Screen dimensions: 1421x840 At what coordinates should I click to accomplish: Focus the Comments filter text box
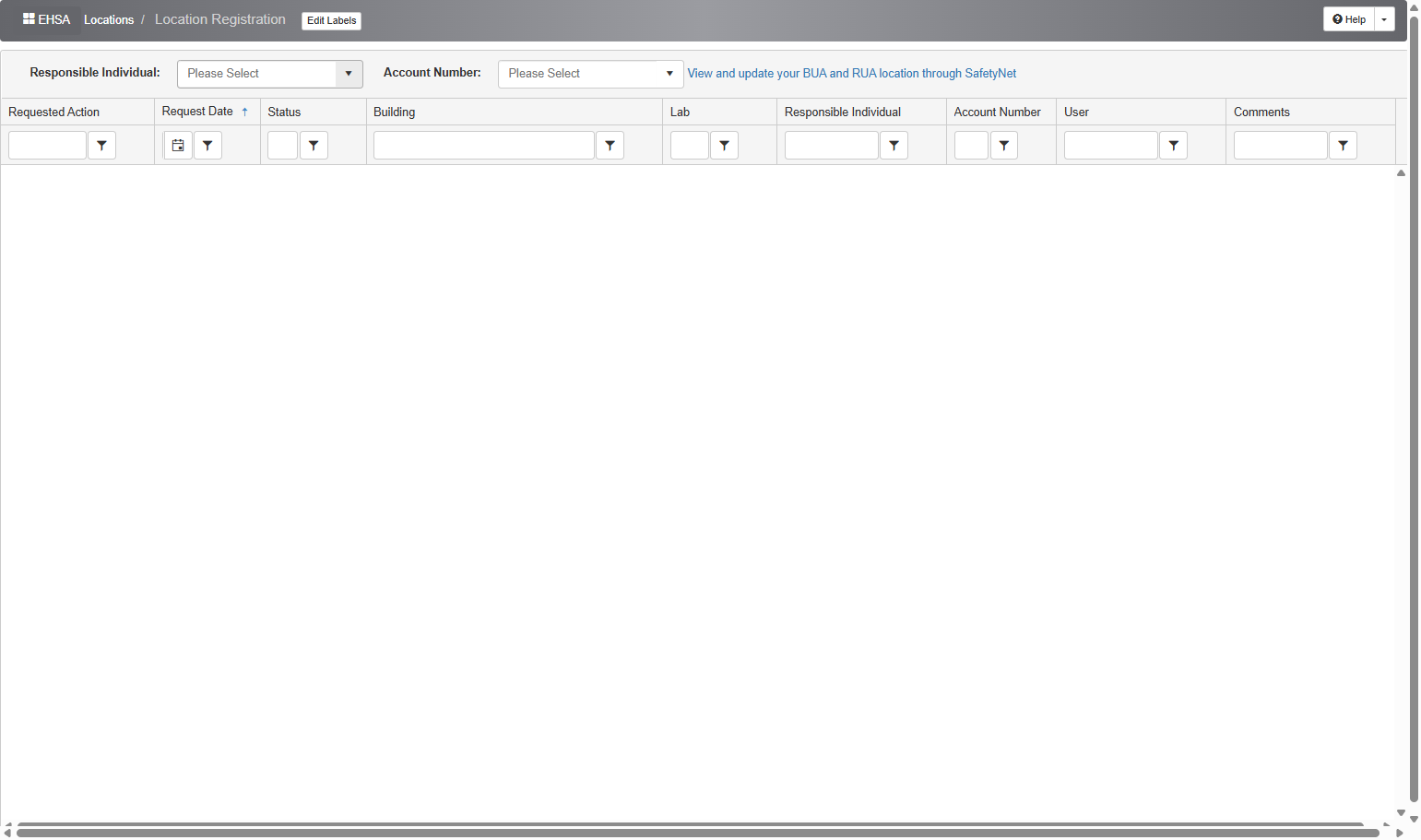tap(1281, 146)
